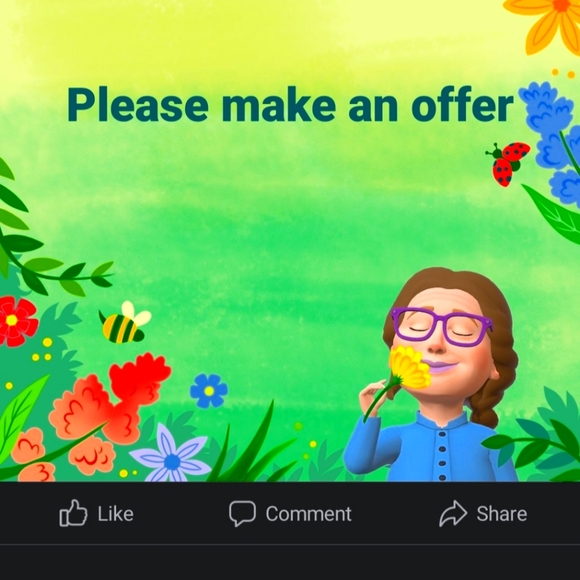Click the Comment text label
This screenshot has width=580, height=580.
pos(308,514)
